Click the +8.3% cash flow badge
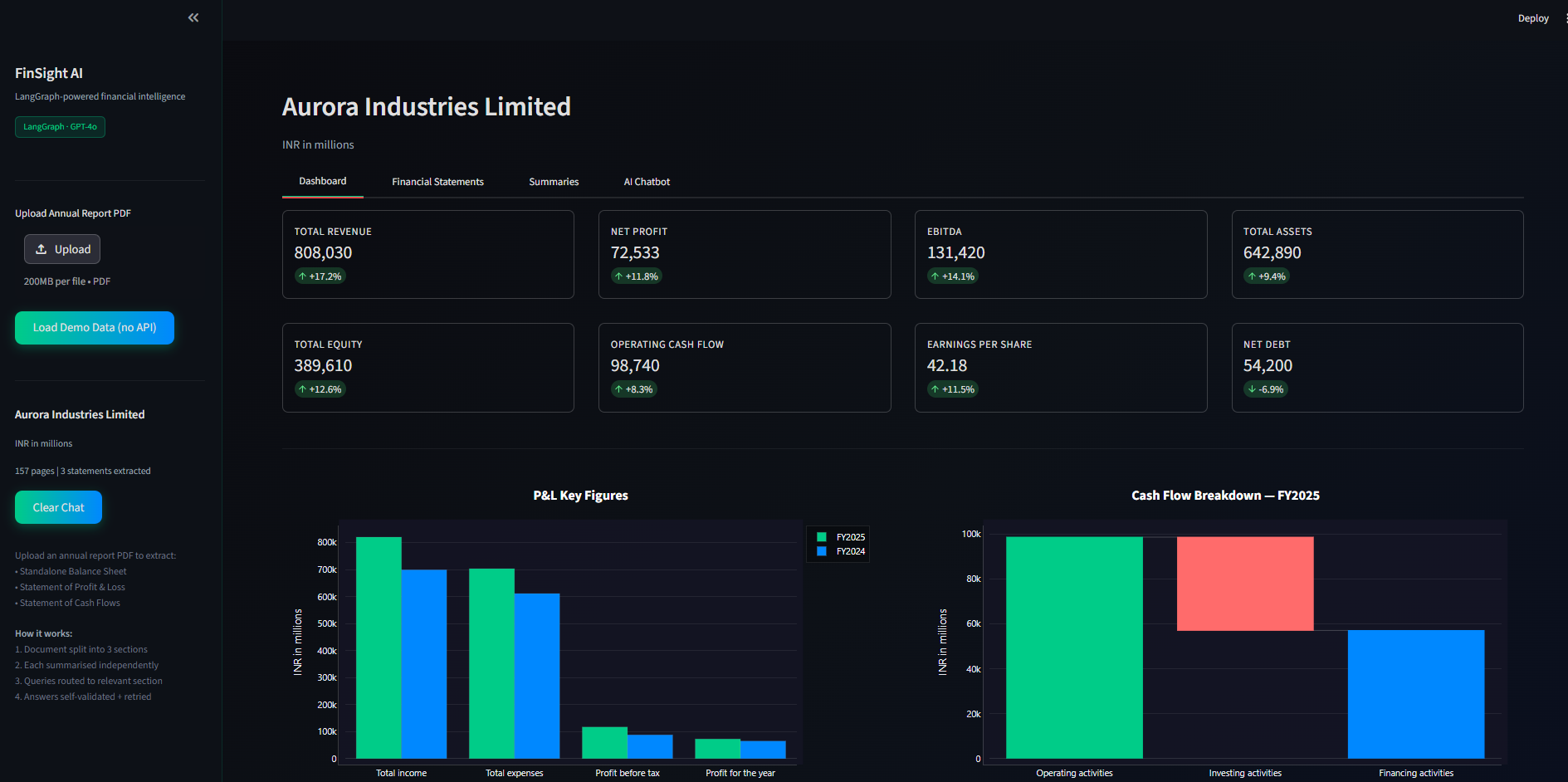Viewport: 1568px width, 782px height. [x=633, y=389]
